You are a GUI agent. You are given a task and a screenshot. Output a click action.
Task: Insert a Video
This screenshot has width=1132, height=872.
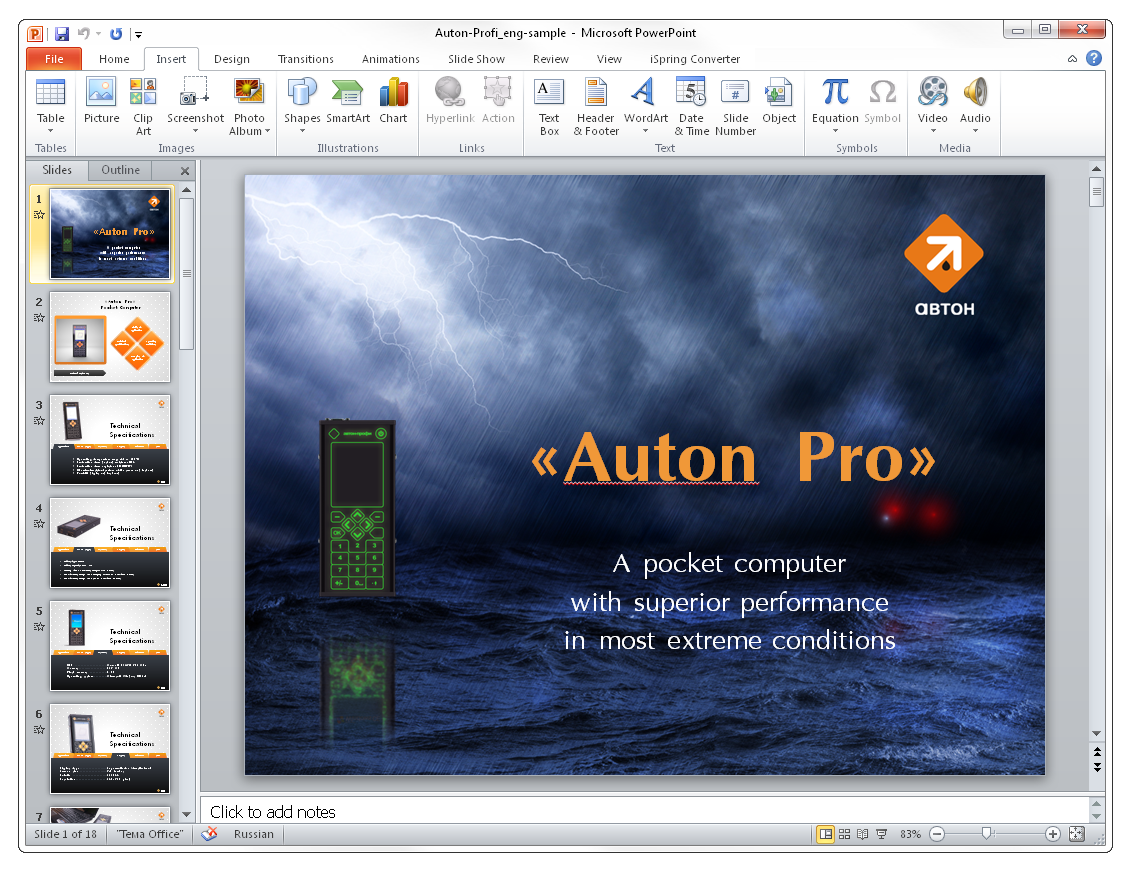933,105
